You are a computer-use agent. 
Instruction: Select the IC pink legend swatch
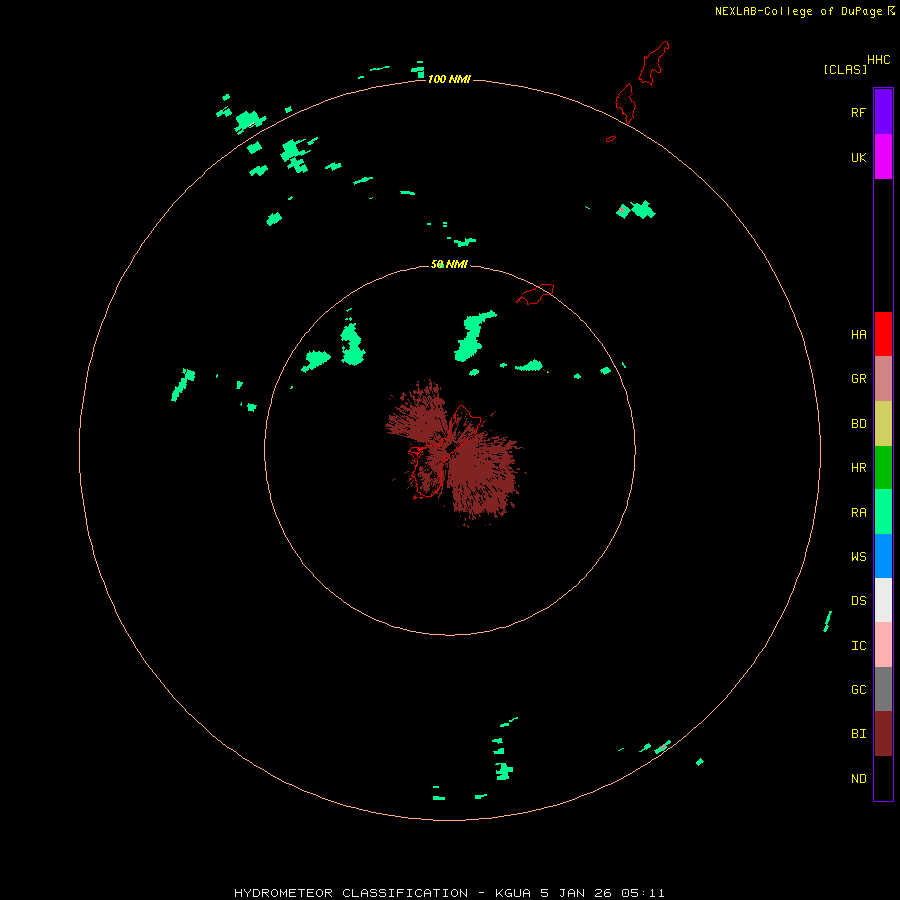[883, 645]
